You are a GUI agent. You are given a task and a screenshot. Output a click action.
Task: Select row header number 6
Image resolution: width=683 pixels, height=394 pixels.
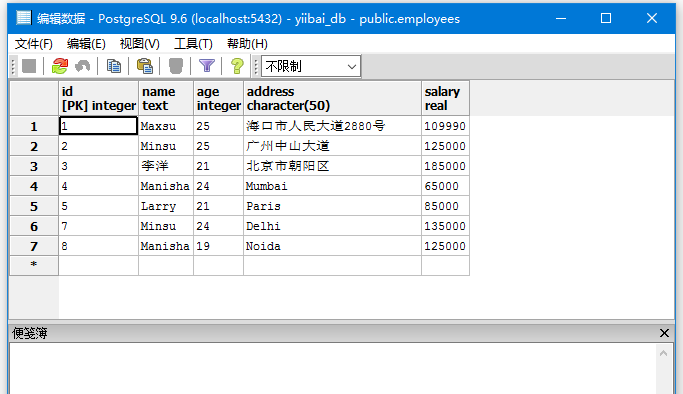(34, 226)
